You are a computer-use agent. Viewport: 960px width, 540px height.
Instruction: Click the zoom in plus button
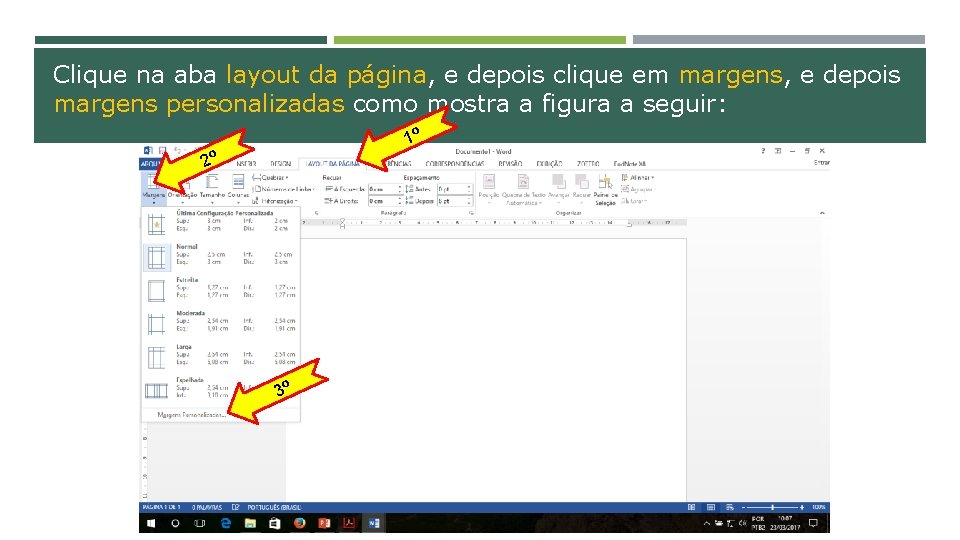[x=802, y=507]
